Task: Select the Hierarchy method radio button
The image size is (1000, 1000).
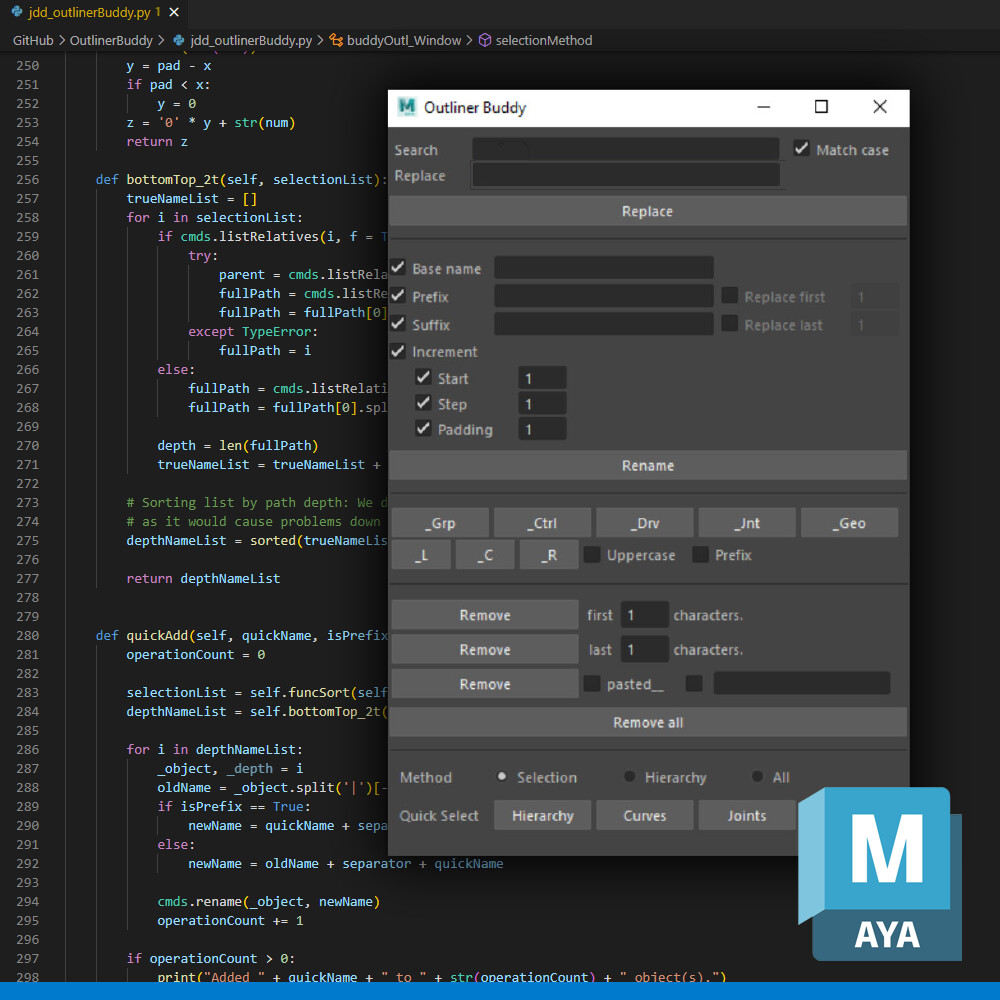Action: (x=630, y=777)
